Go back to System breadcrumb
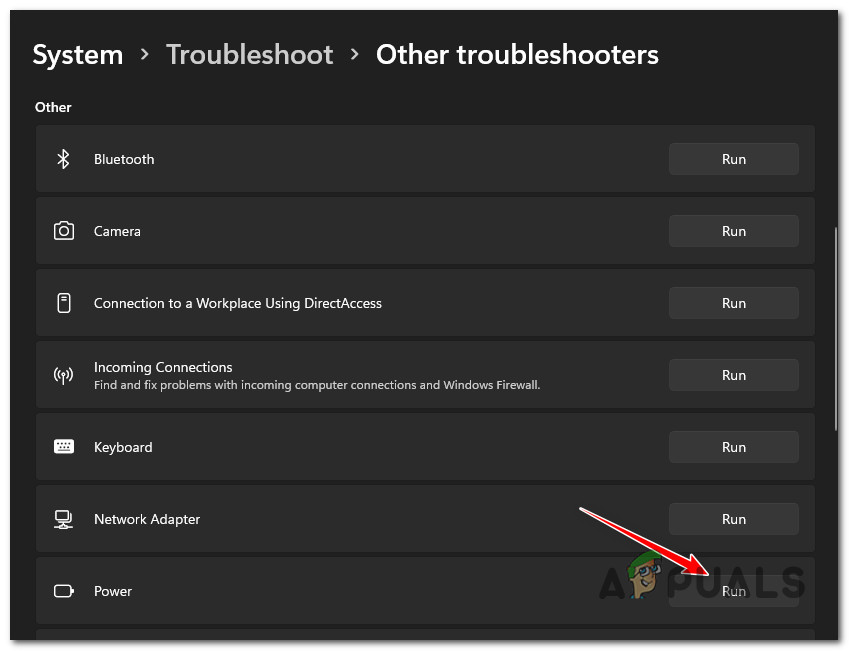 [78, 55]
